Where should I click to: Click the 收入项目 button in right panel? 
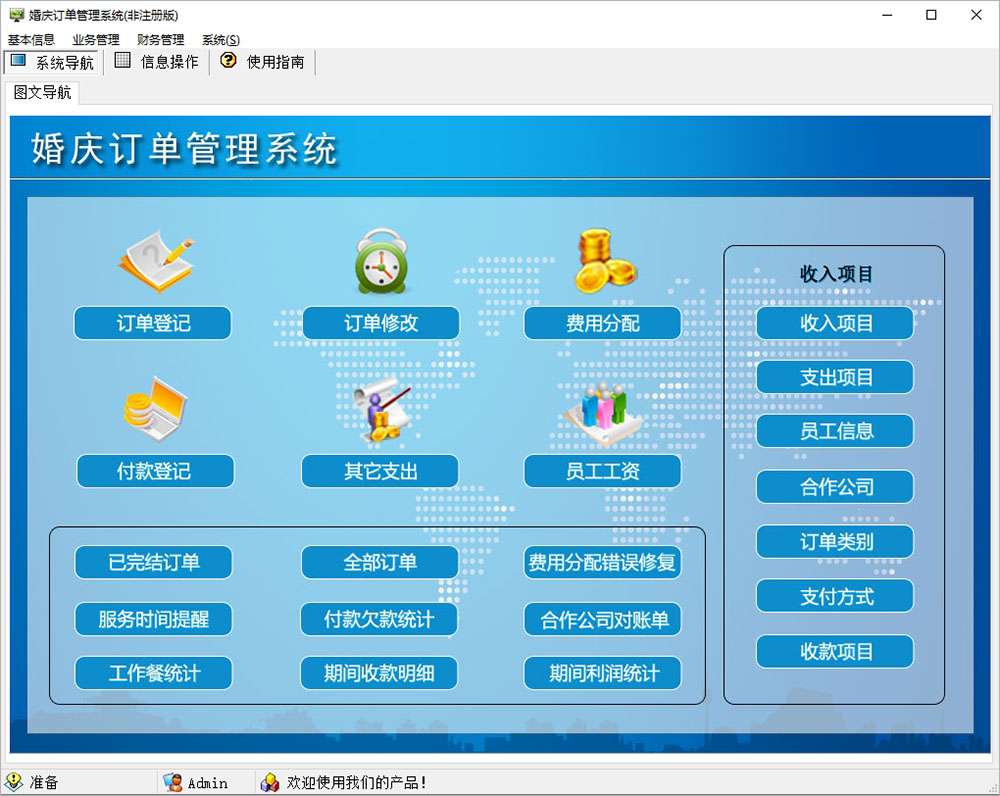coord(835,323)
